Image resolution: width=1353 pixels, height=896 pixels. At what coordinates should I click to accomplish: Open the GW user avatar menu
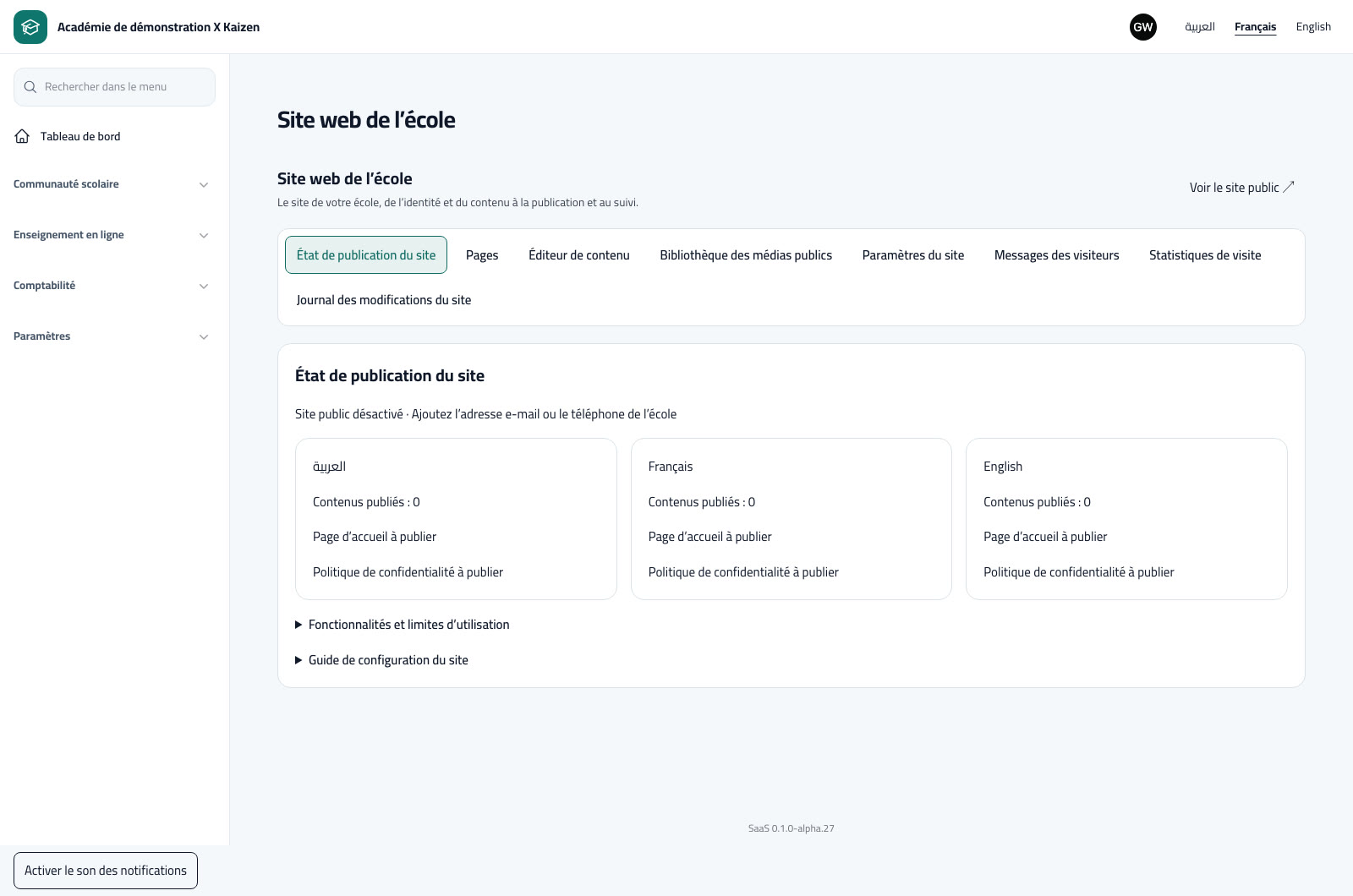coord(1143,27)
